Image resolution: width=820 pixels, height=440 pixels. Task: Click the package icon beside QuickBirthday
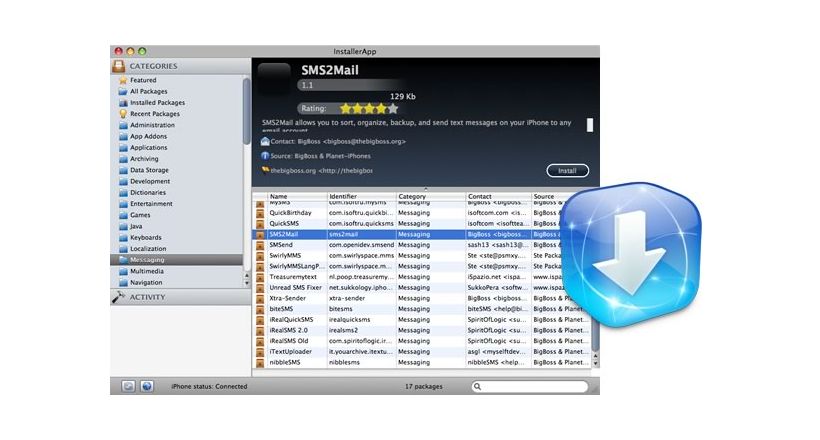(x=260, y=213)
